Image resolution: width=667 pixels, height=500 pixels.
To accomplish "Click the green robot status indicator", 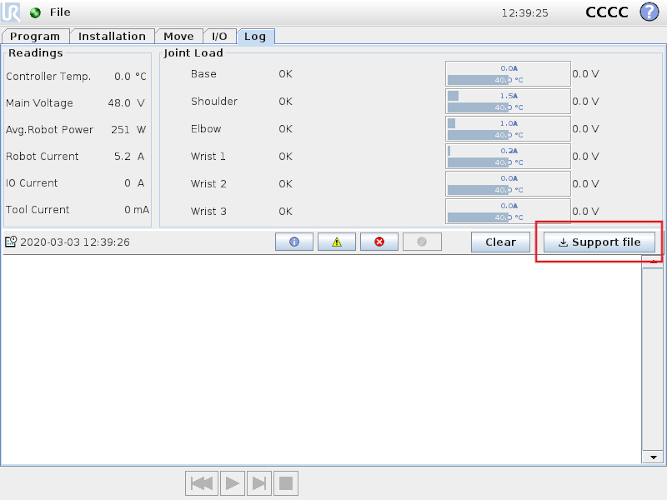I will (x=36, y=13).
